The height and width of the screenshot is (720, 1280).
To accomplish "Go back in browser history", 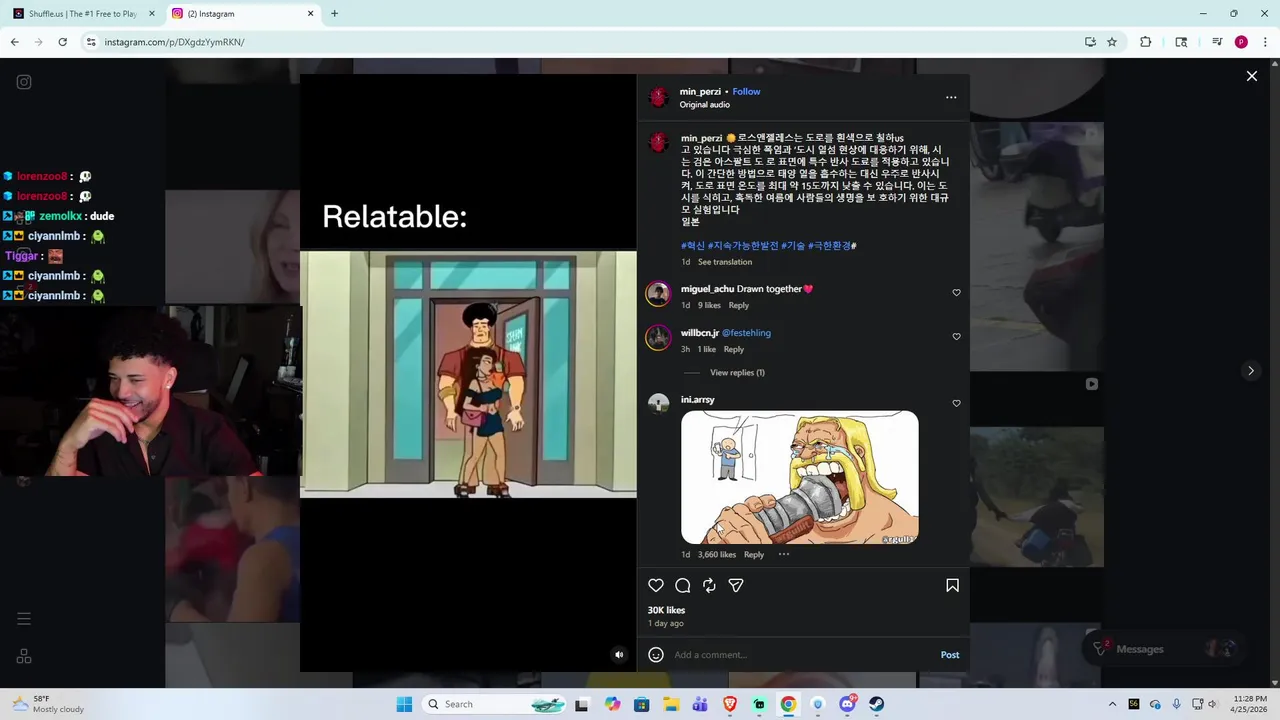I will [x=14, y=42].
